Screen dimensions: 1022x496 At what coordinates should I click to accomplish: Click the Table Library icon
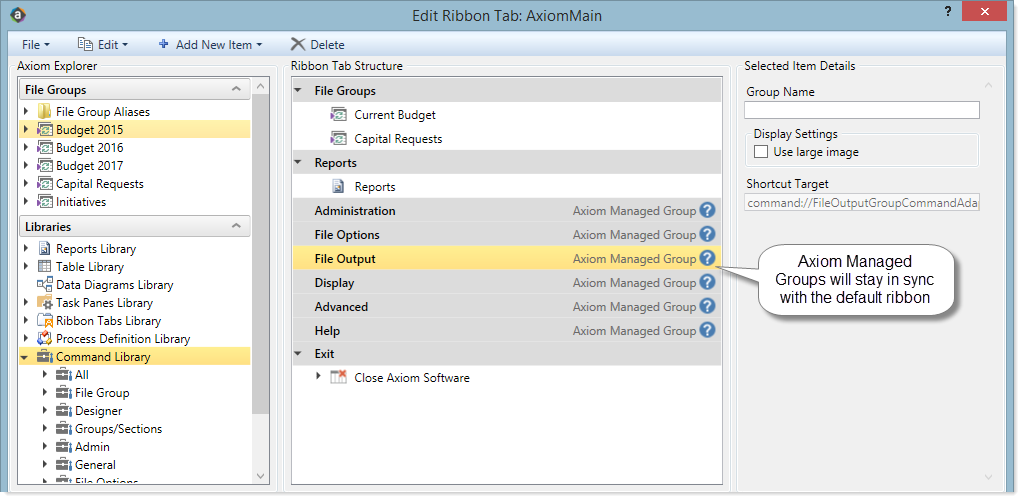coord(45,267)
